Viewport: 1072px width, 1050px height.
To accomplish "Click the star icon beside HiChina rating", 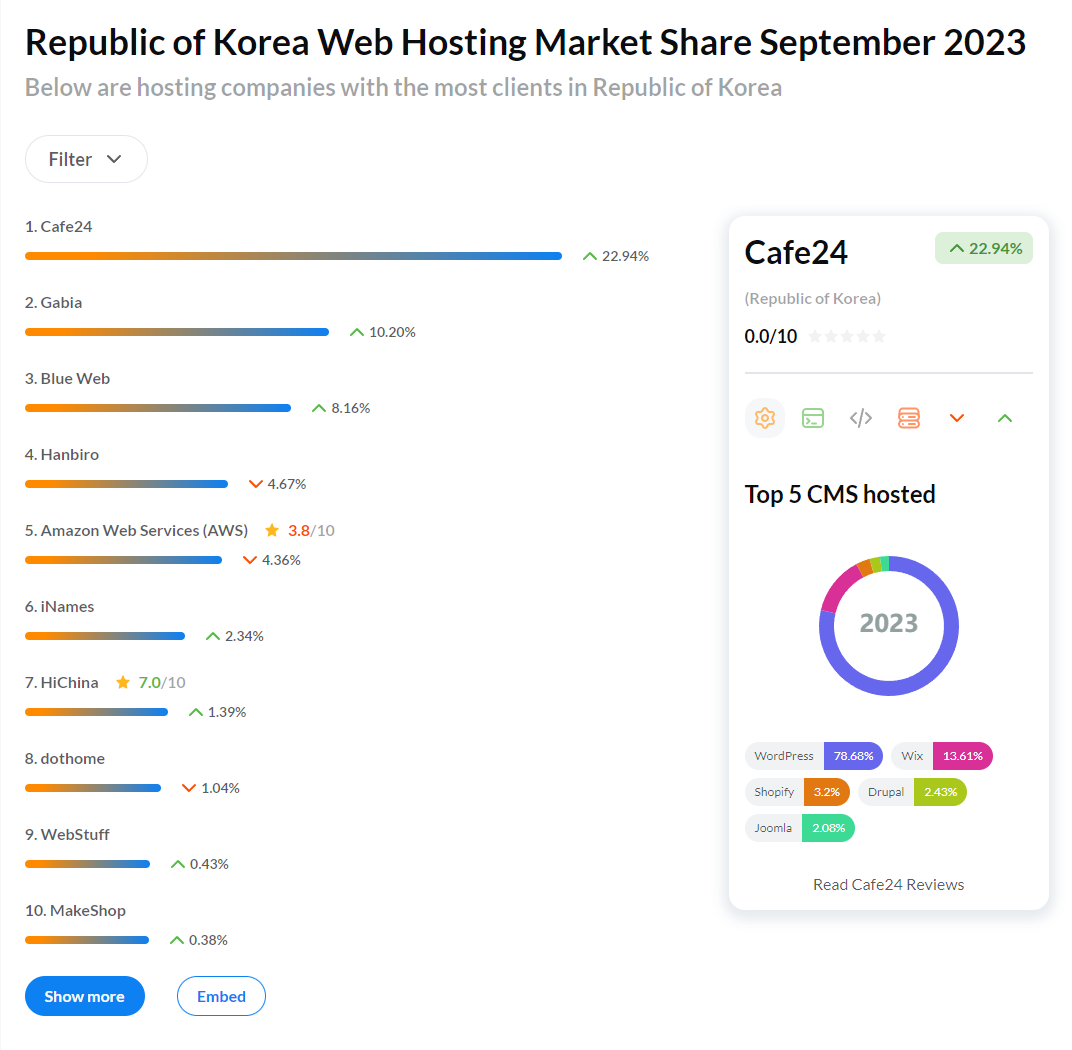I will pyautogui.click(x=123, y=683).
